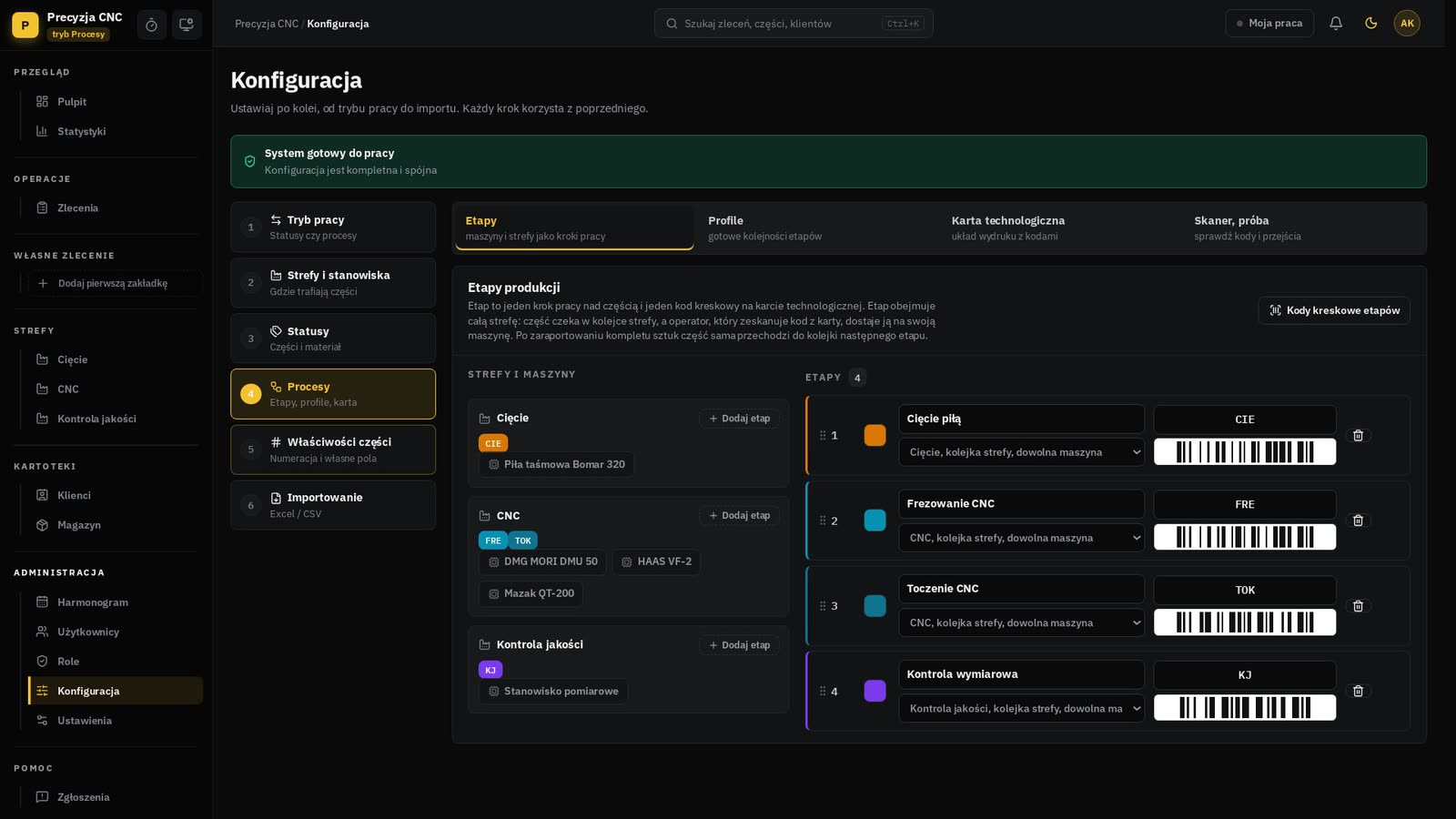This screenshot has height=819, width=1456.
Task: Click the purple color swatch of stage 4
Action: click(875, 692)
